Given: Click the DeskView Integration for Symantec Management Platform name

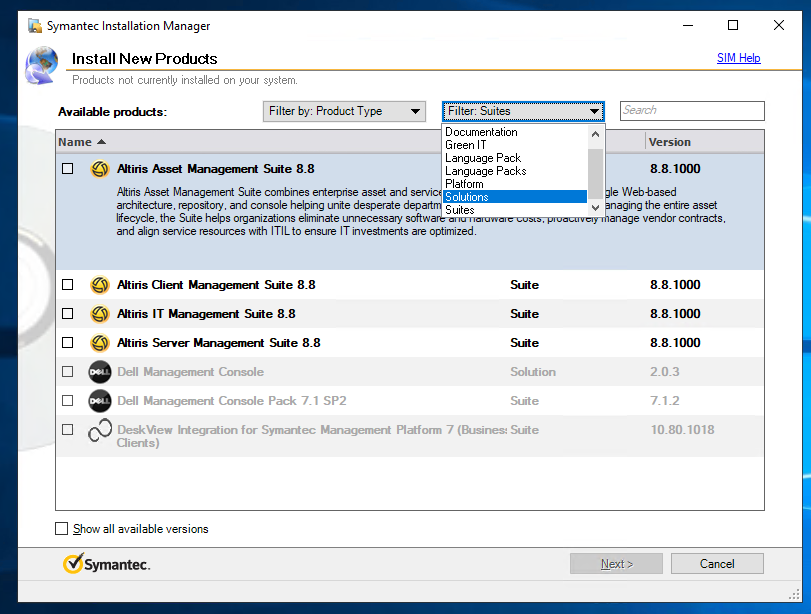Looking at the screenshot, I should tap(312, 436).
